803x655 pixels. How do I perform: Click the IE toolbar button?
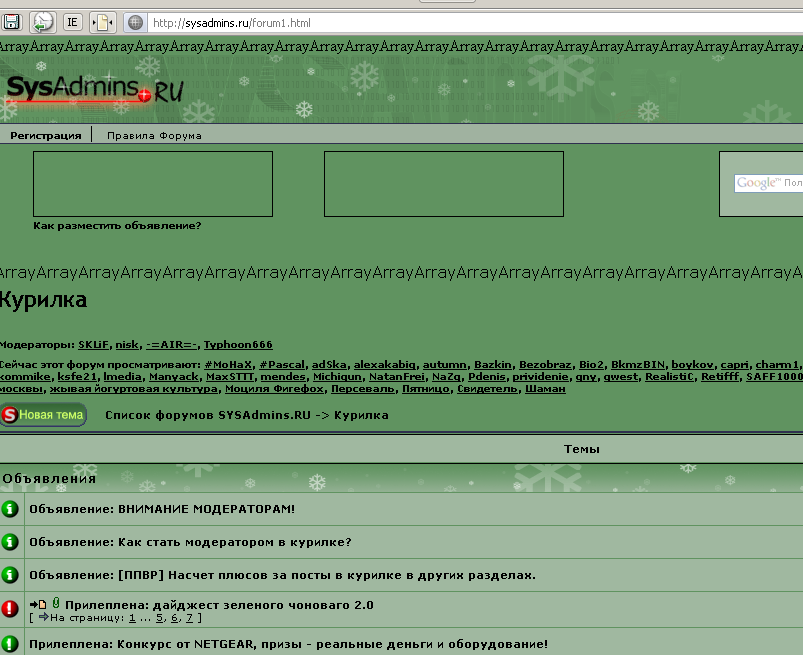click(x=72, y=22)
